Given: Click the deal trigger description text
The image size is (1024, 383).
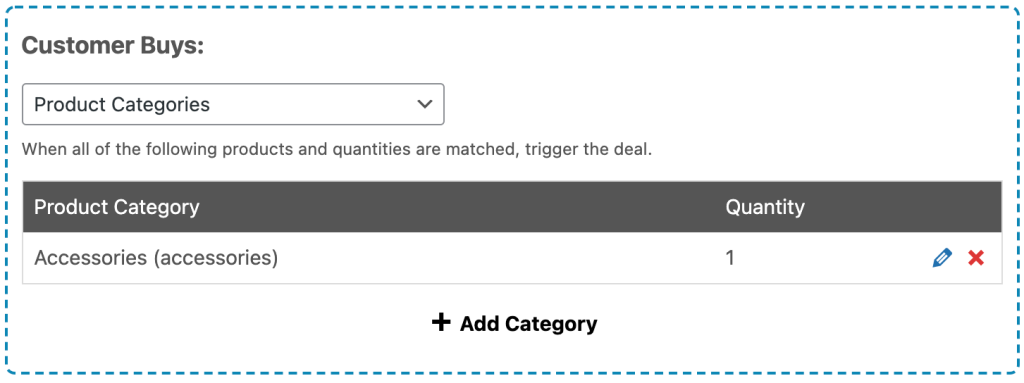Looking at the screenshot, I should (x=337, y=150).
